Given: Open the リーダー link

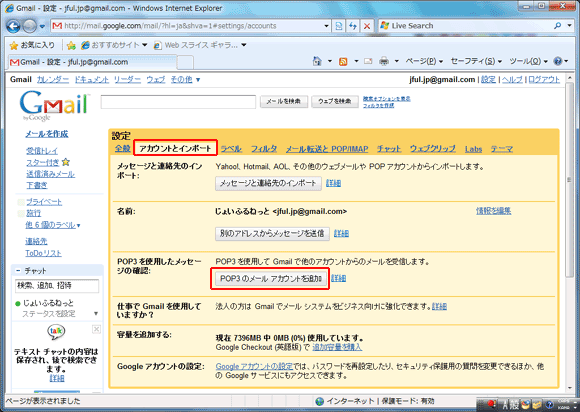Looking at the screenshot, I should coord(127,79).
